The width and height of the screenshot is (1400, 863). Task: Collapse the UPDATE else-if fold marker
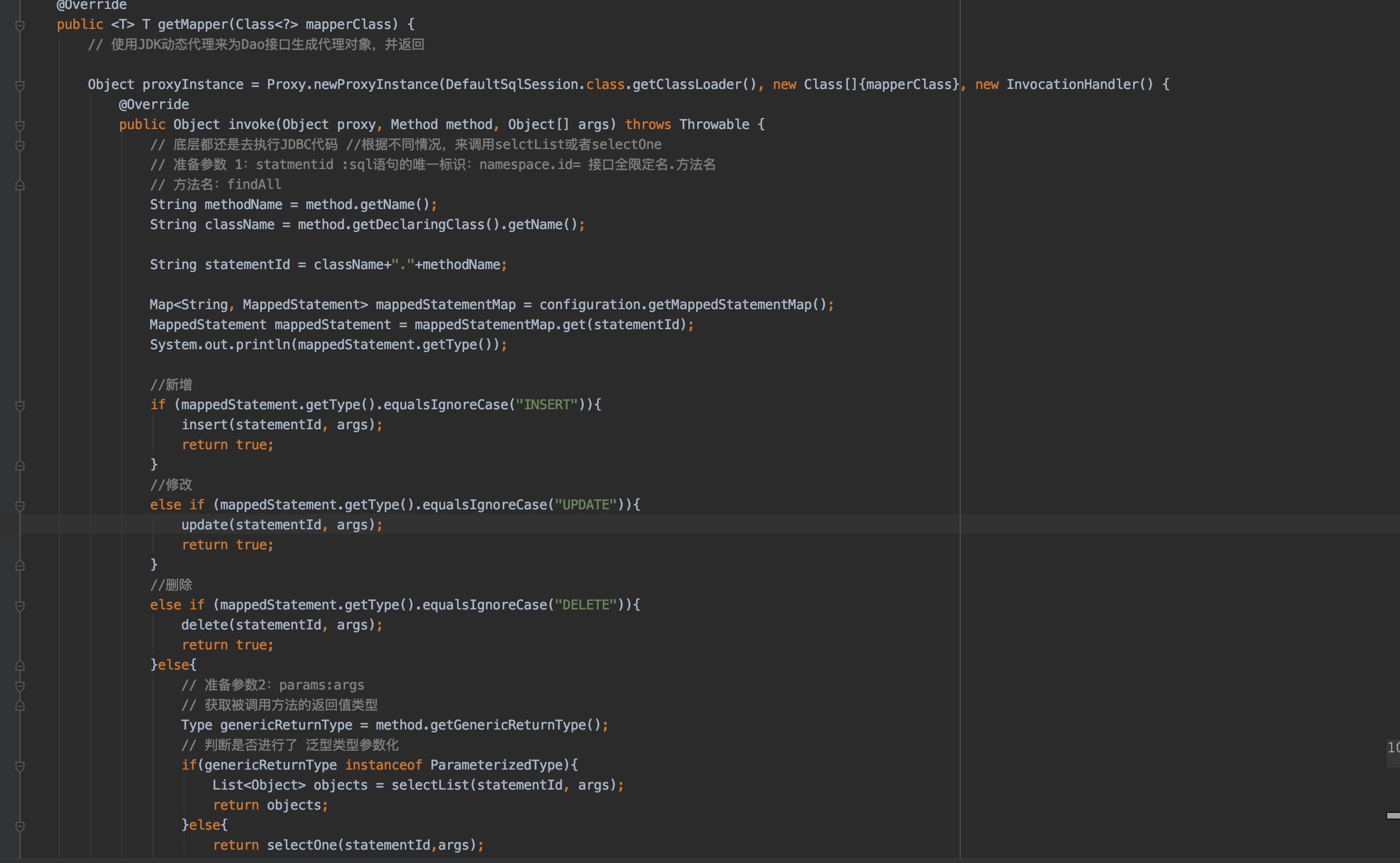20,505
